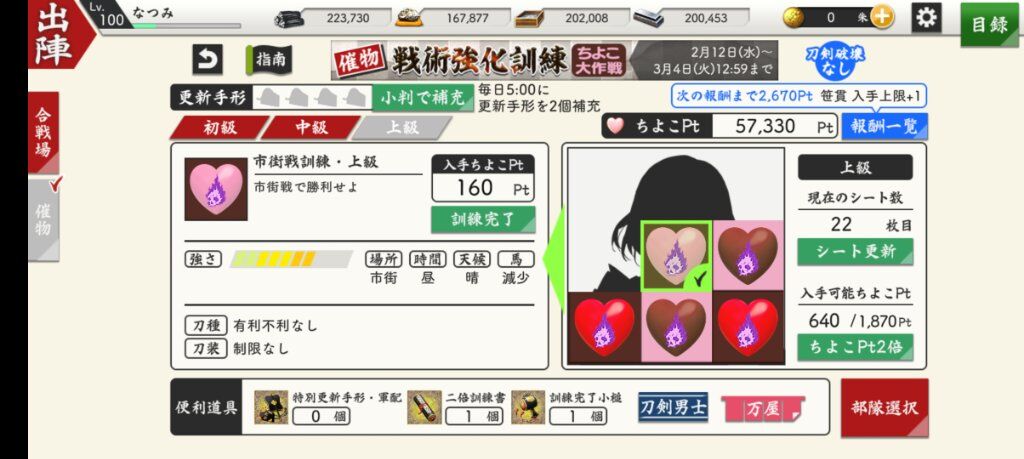Viewport: 1024px width, 459px height.
Task: Select the checked pink heart chocolate tile
Action: coord(677,256)
